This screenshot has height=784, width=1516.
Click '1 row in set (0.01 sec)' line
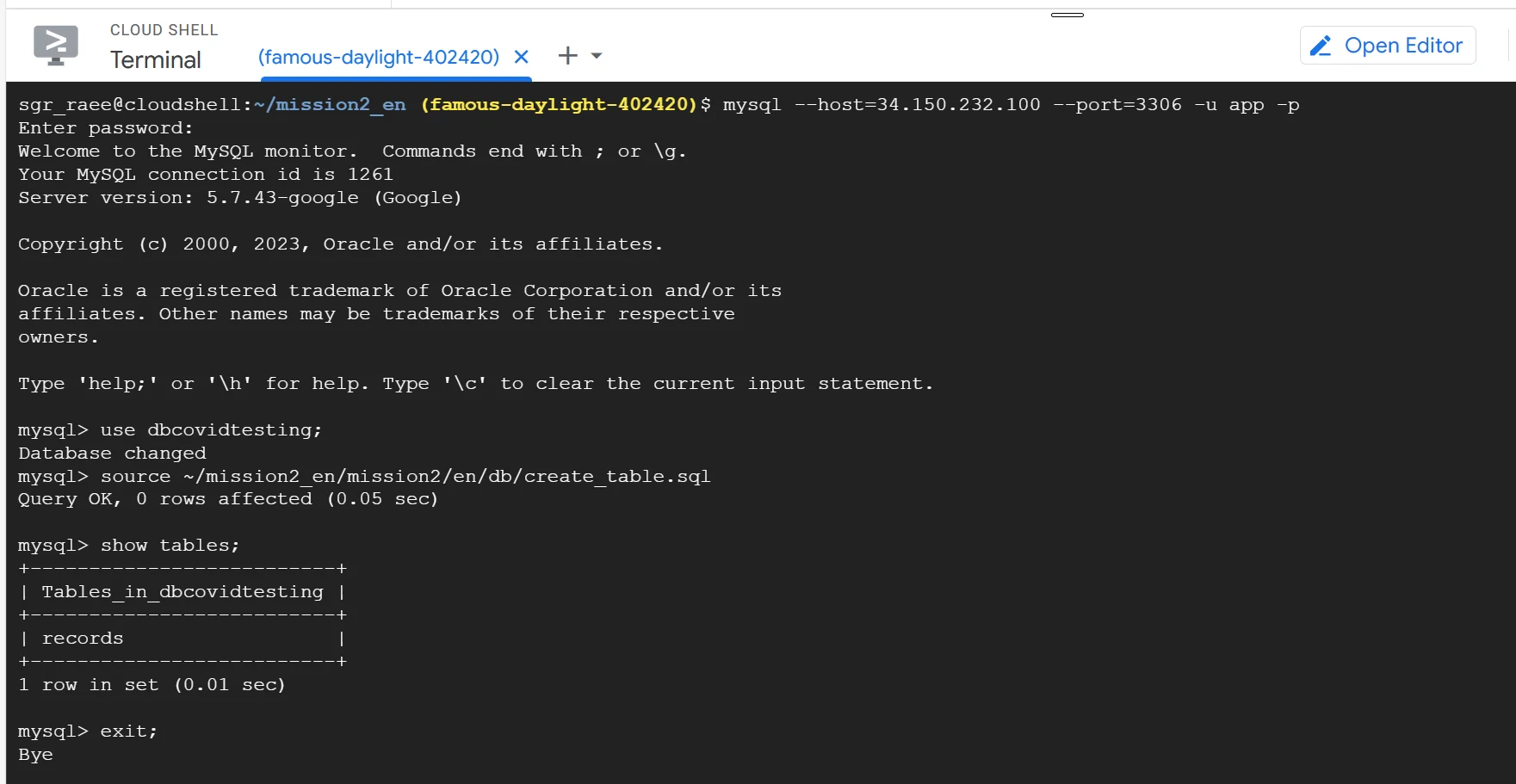pos(152,684)
